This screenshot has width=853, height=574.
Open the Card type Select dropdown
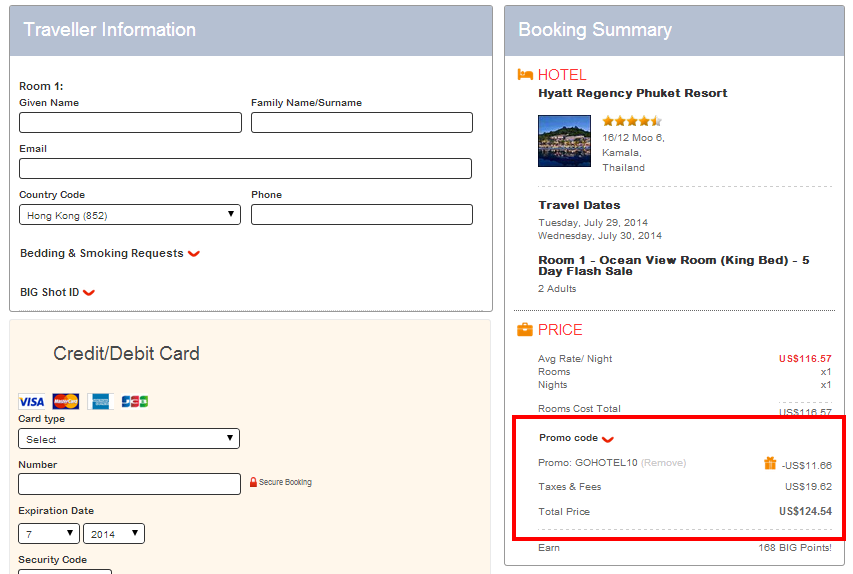click(x=129, y=439)
